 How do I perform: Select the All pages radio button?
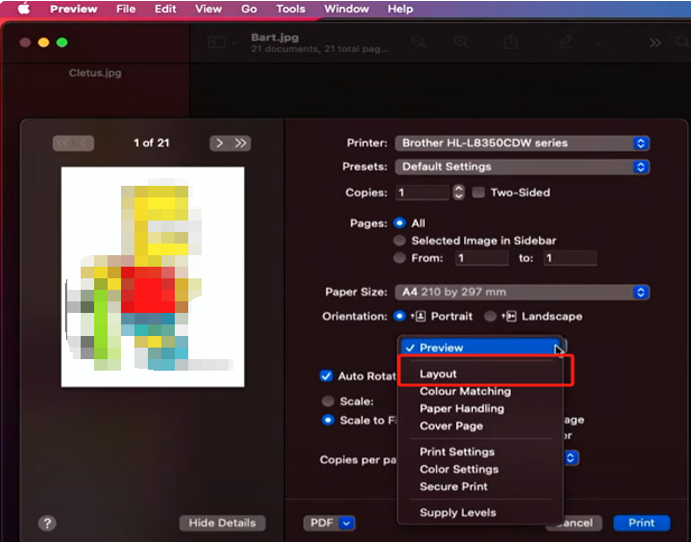coord(400,223)
